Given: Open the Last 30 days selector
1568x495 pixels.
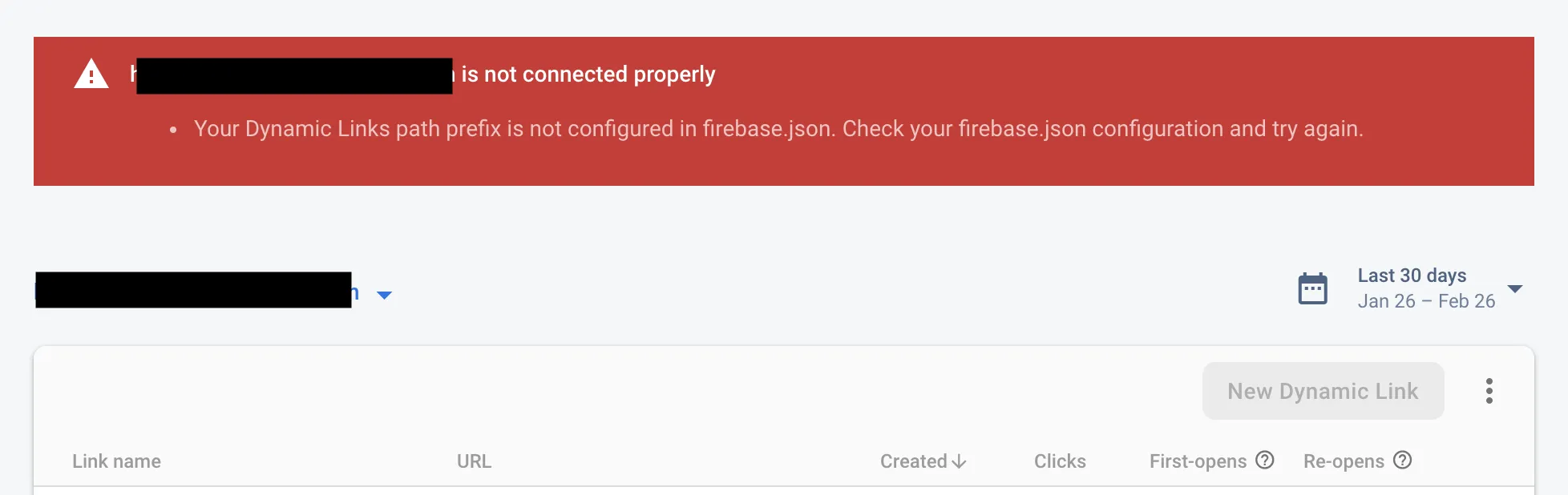Looking at the screenshot, I should pyautogui.click(x=1412, y=276).
